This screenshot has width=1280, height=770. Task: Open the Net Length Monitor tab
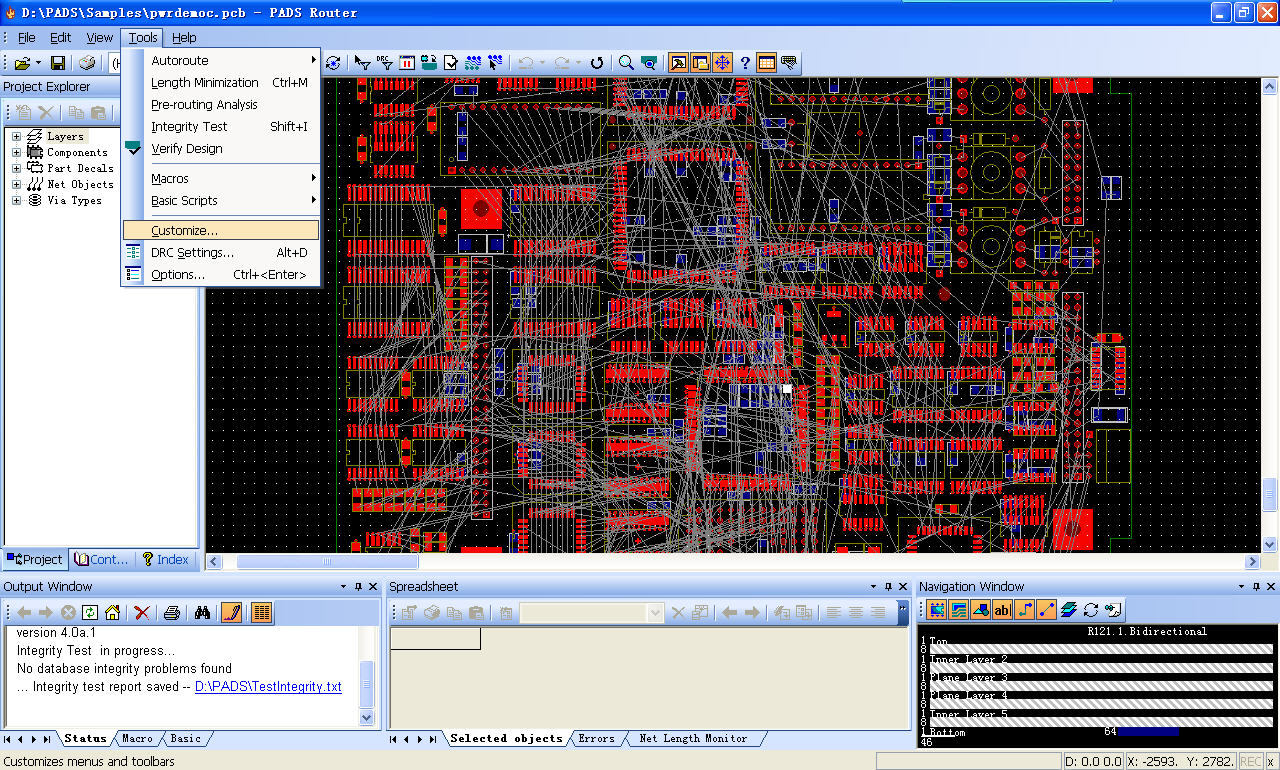[x=694, y=739]
